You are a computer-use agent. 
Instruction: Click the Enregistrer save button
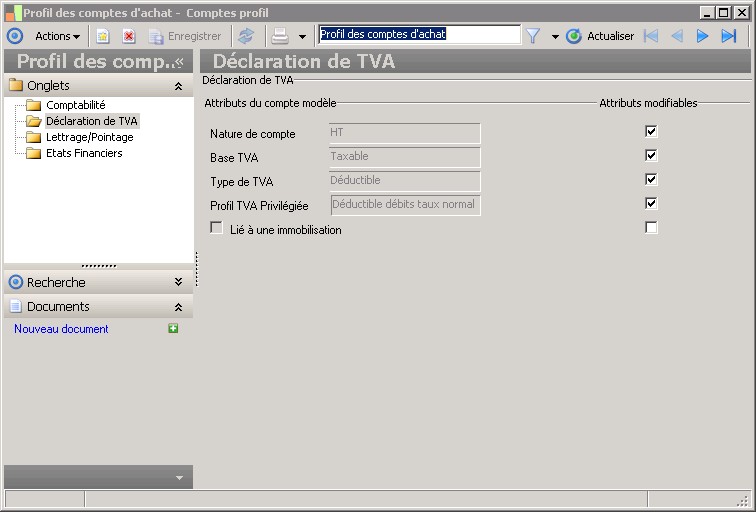185,36
